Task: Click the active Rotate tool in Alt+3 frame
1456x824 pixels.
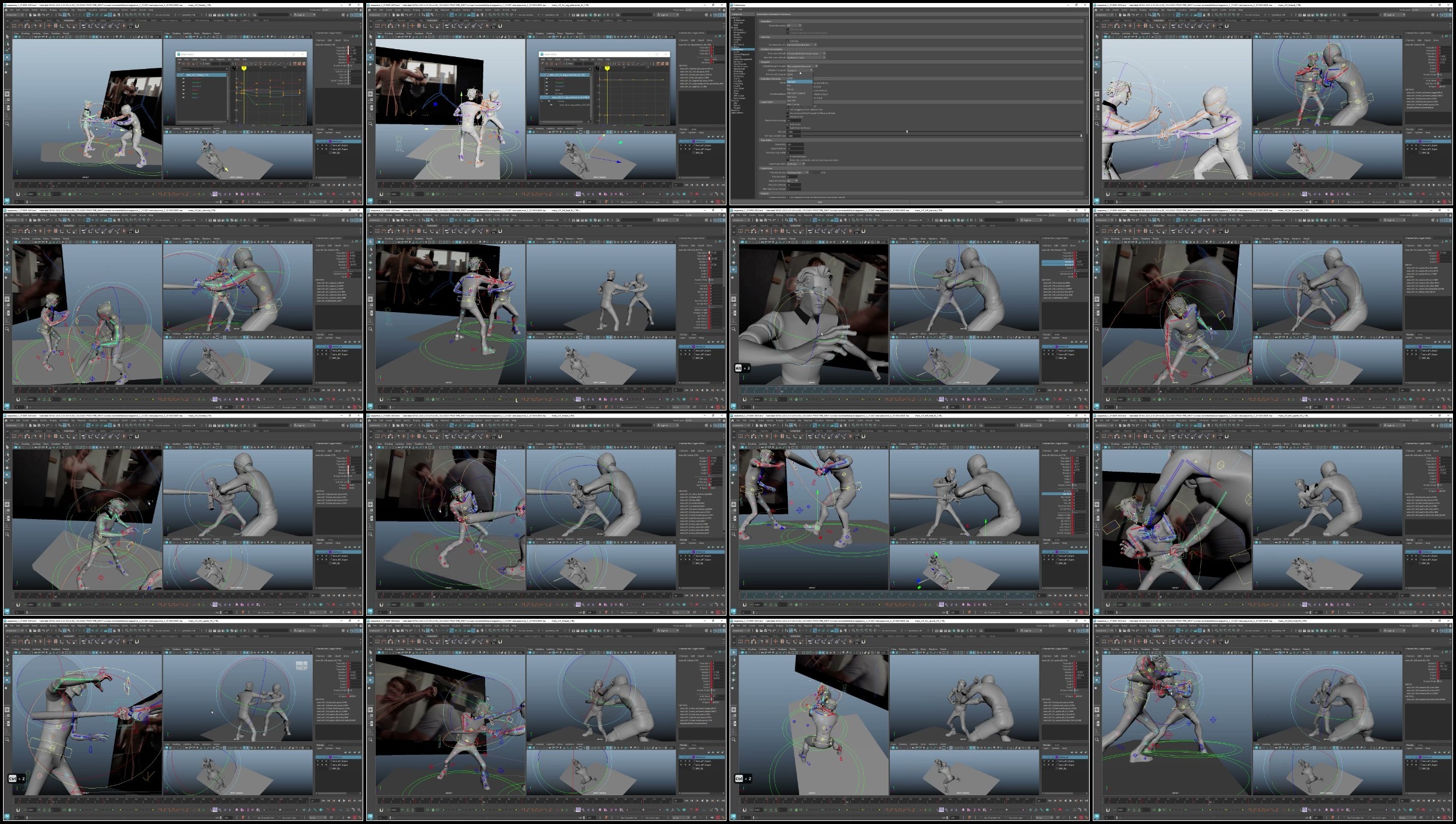Action: [x=734, y=269]
